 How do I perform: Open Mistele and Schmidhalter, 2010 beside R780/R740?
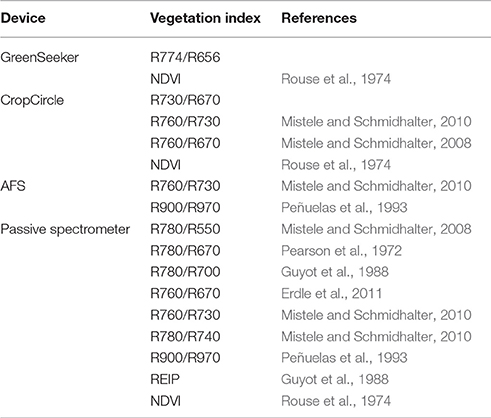(x=376, y=336)
